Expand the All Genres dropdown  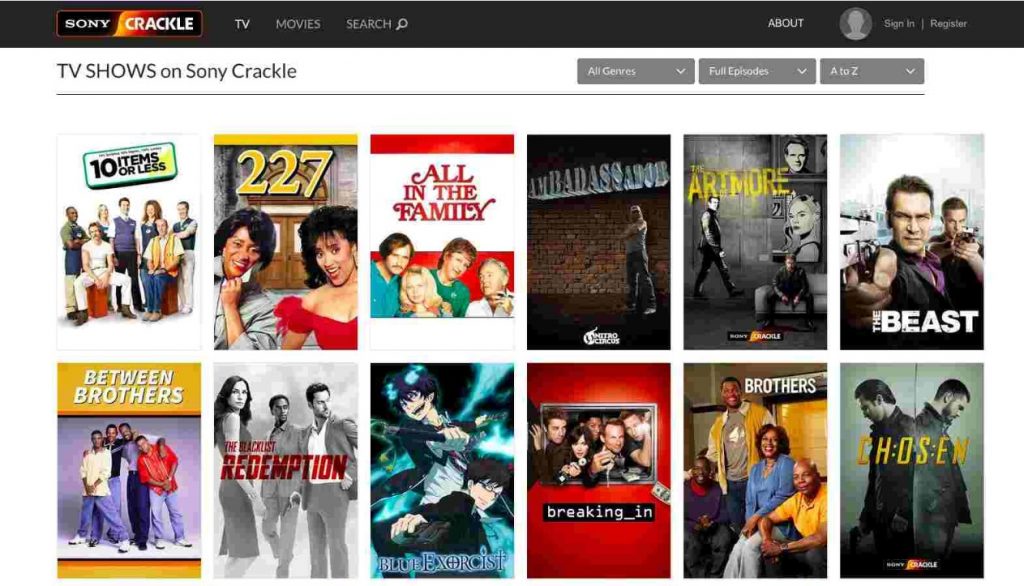635,71
